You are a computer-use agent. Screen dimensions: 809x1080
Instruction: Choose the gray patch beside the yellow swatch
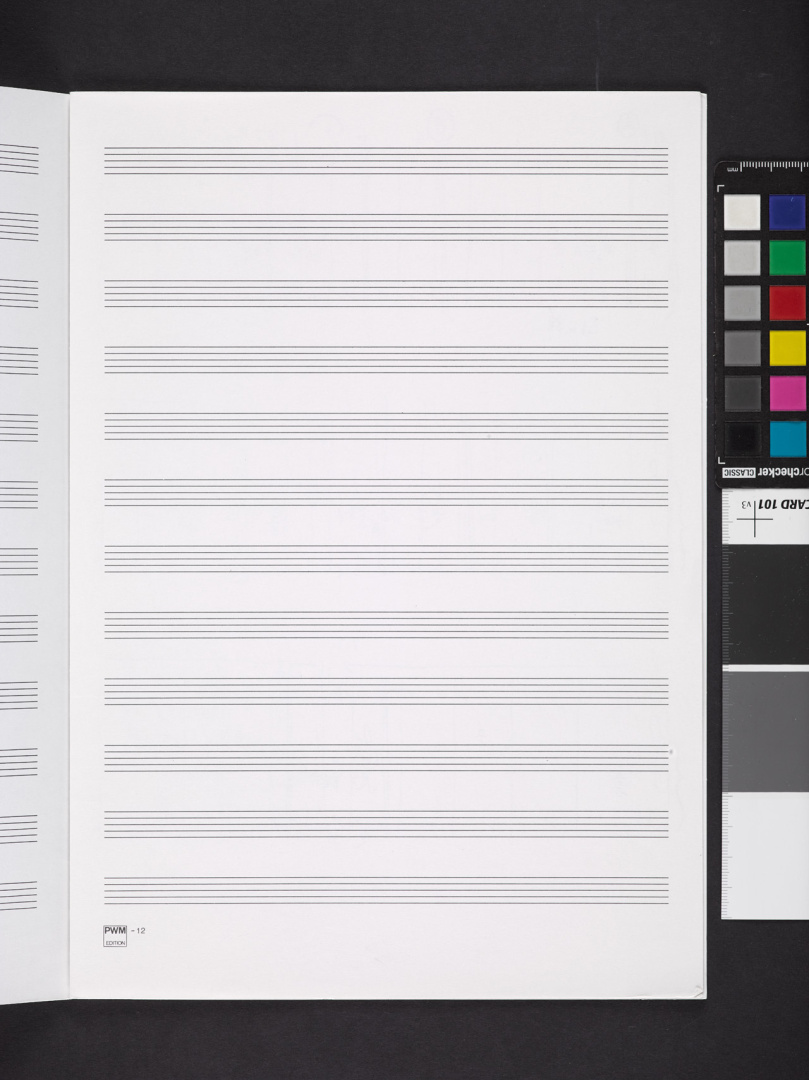tap(742, 349)
